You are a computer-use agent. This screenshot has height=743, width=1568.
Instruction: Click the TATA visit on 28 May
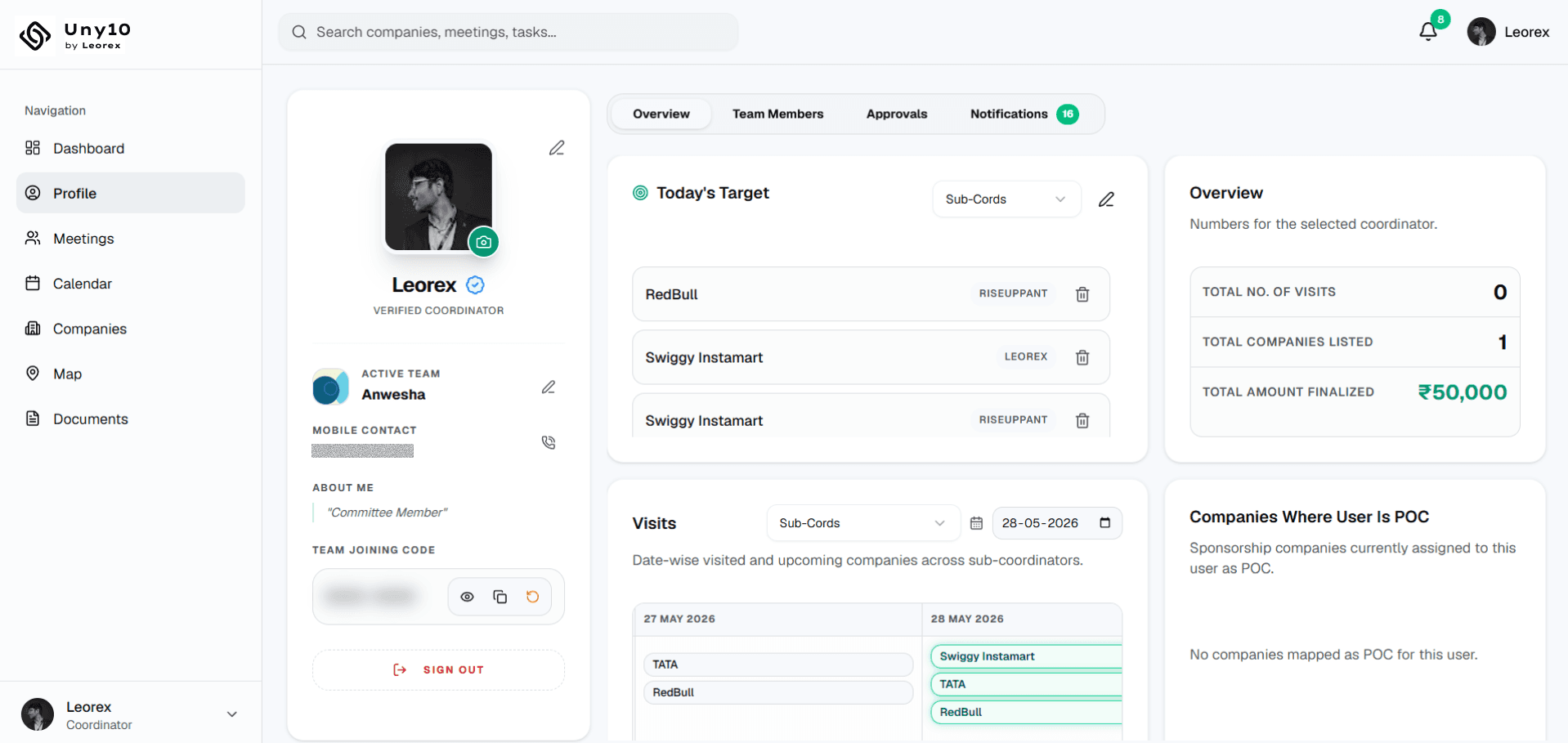click(1027, 684)
